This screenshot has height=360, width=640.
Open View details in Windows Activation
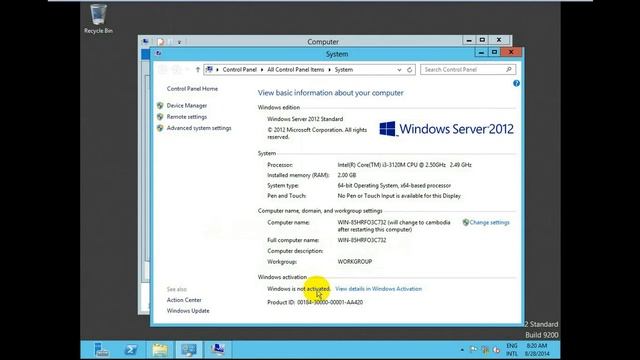[378, 289]
